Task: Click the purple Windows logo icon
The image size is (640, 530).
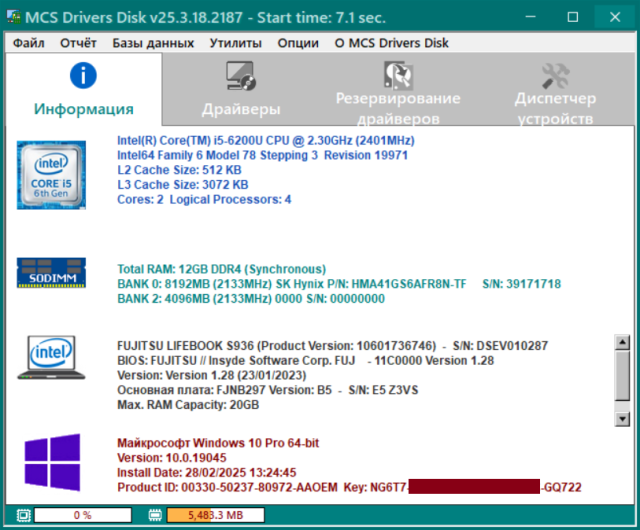Action: tap(52, 462)
